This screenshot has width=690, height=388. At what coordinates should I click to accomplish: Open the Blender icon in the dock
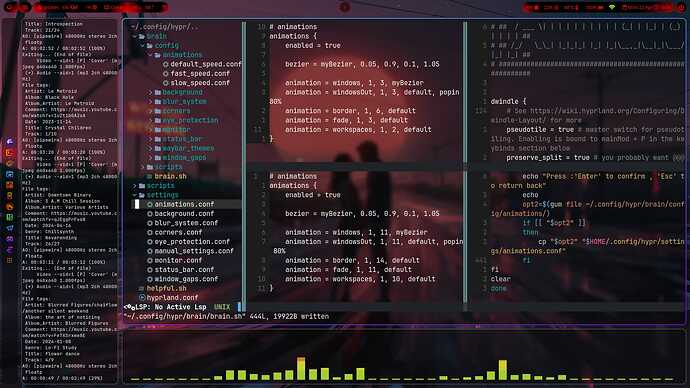[9, 207]
